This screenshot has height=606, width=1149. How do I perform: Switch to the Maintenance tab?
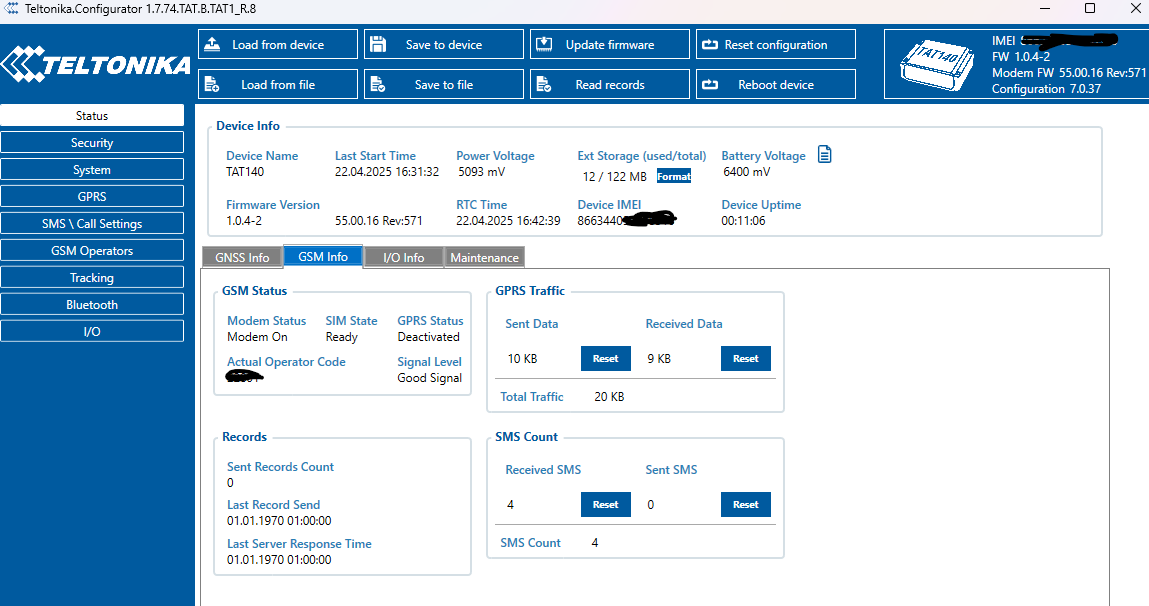[x=484, y=257]
